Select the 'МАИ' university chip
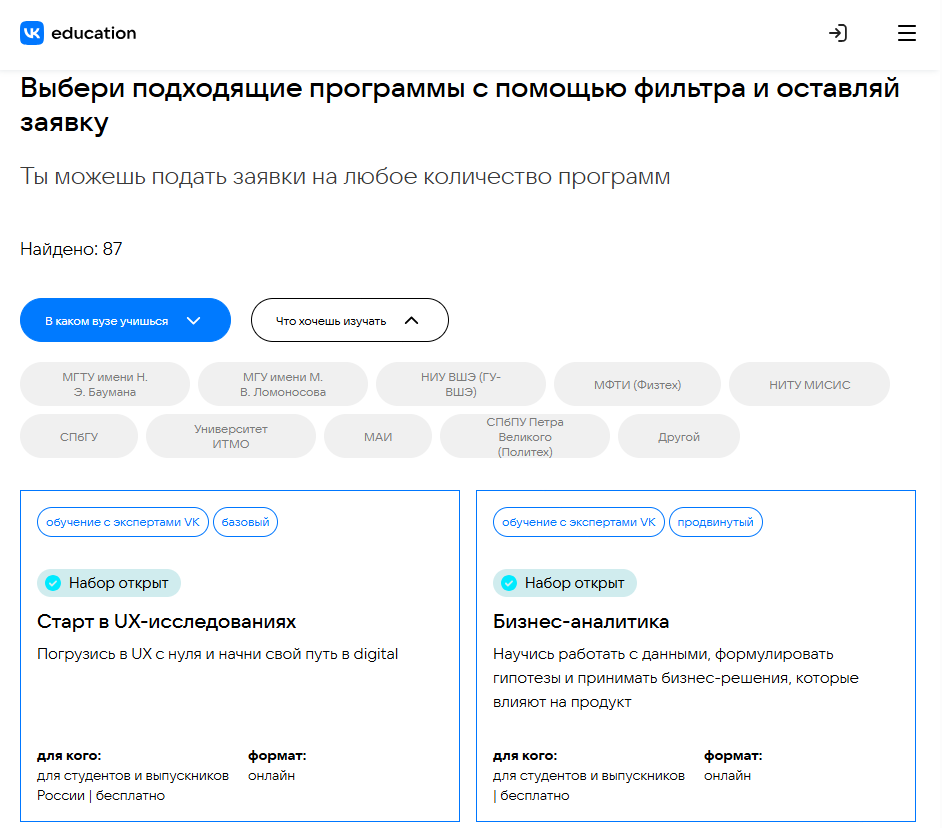 pos(378,437)
